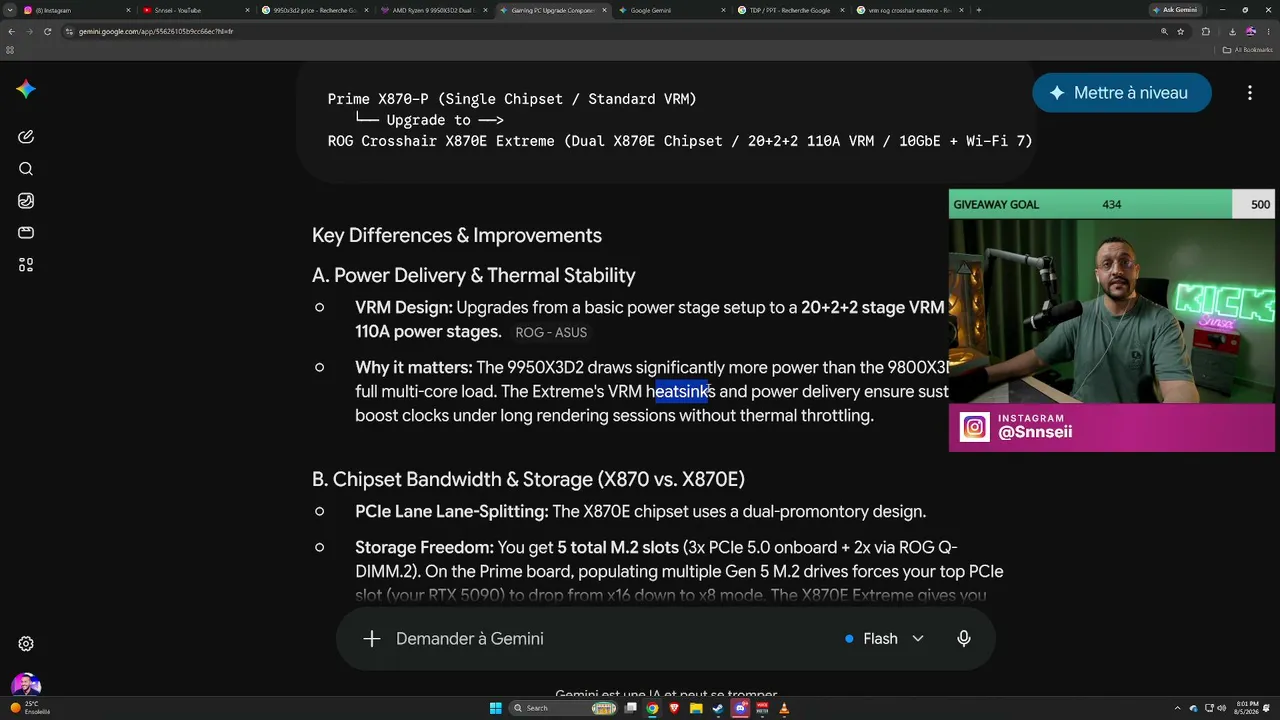Viewport: 1280px width, 720px height.
Task: Open a new browser tab
Action: [978, 10]
